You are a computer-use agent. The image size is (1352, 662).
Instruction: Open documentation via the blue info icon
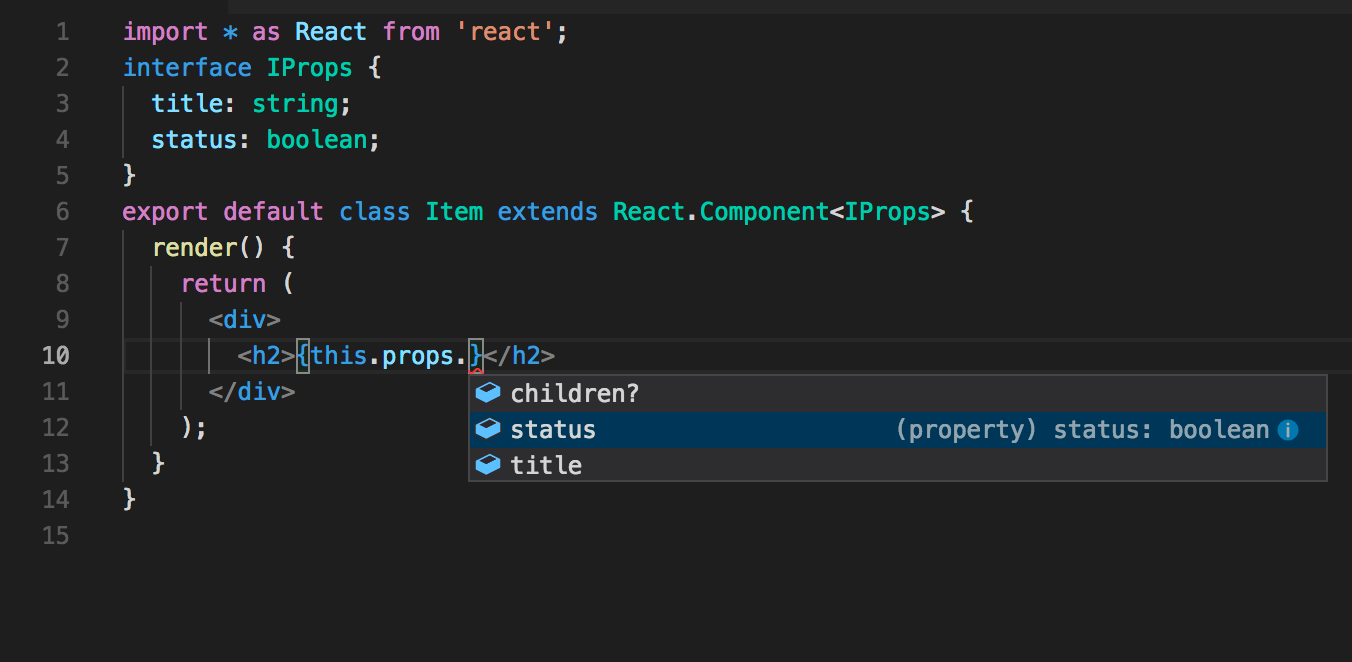(x=1288, y=429)
